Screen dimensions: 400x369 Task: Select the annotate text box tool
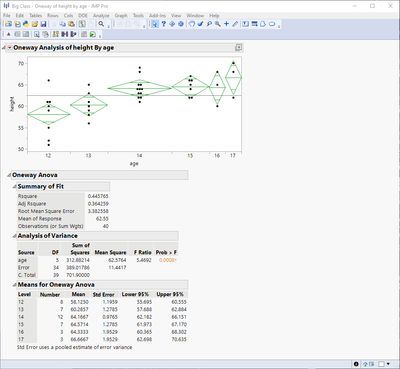pyautogui.click(x=246, y=24)
